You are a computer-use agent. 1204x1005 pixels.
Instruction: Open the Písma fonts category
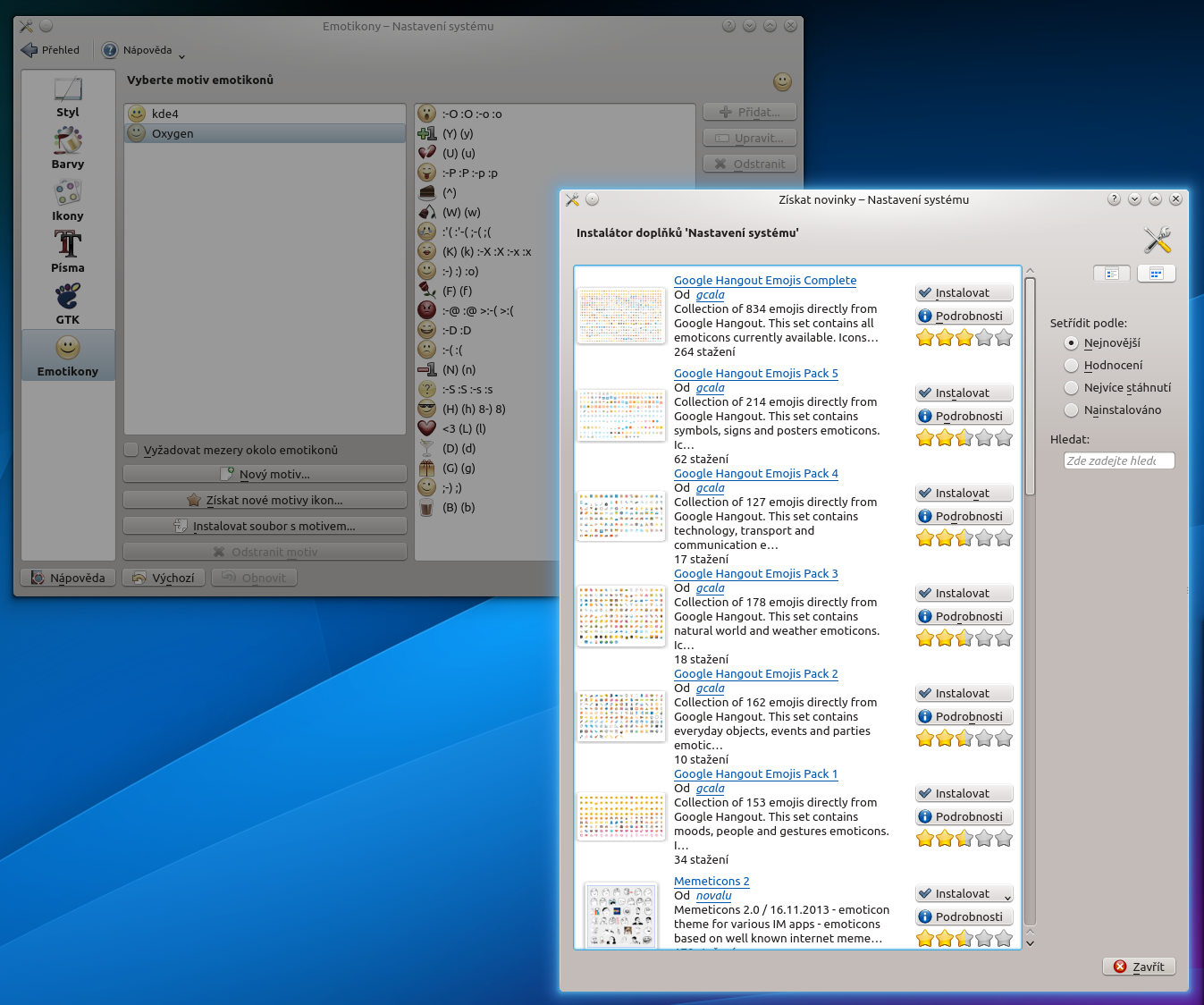click(68, 253)
